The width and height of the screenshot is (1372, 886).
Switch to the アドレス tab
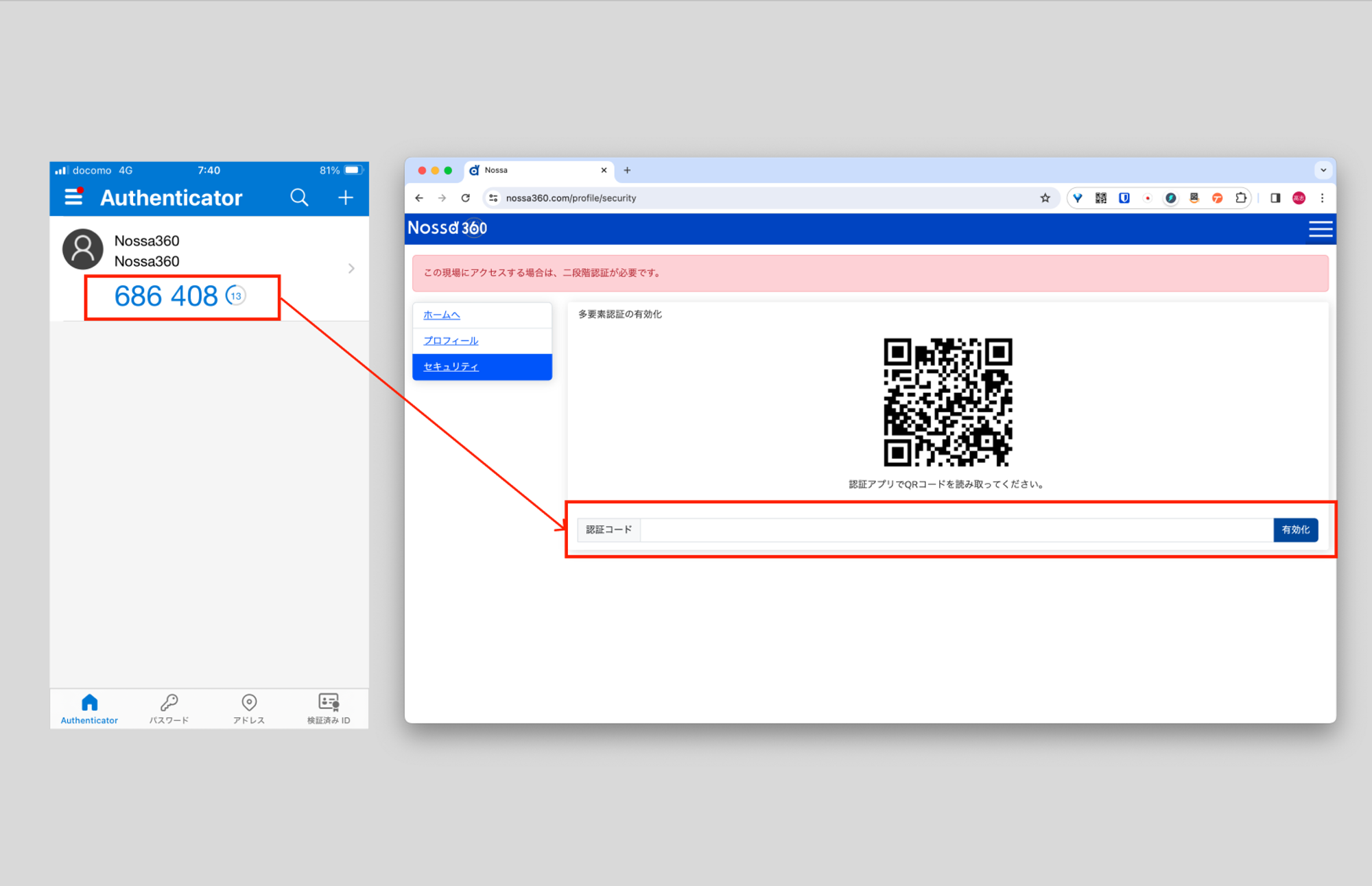point(249,709)
